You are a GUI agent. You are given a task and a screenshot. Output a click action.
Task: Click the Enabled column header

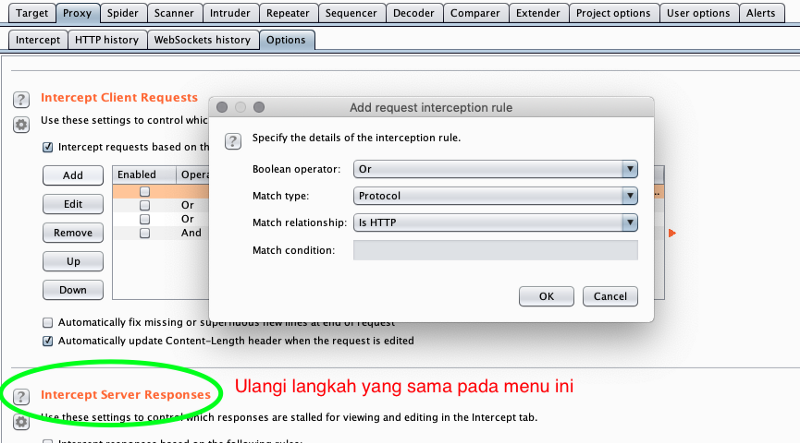[x=144, y=175]
